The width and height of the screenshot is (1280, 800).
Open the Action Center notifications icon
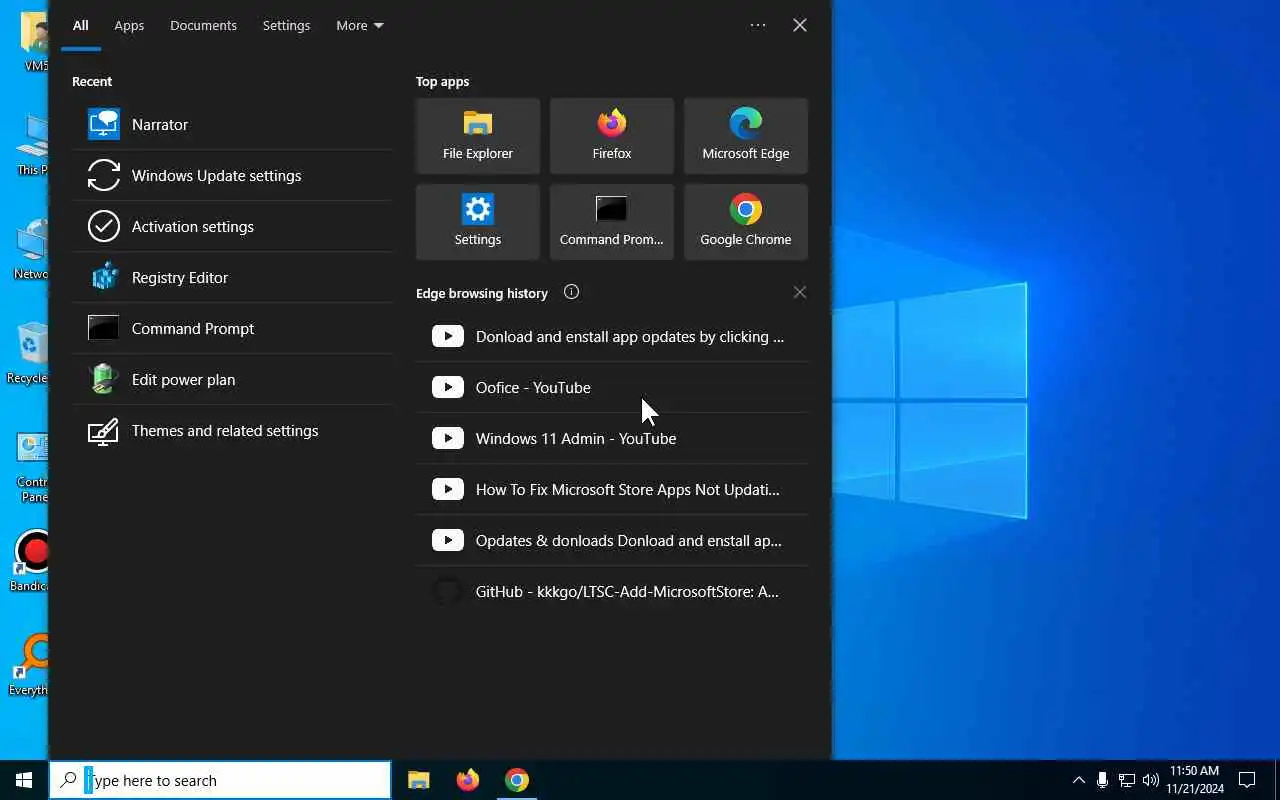coord(1247,780)
